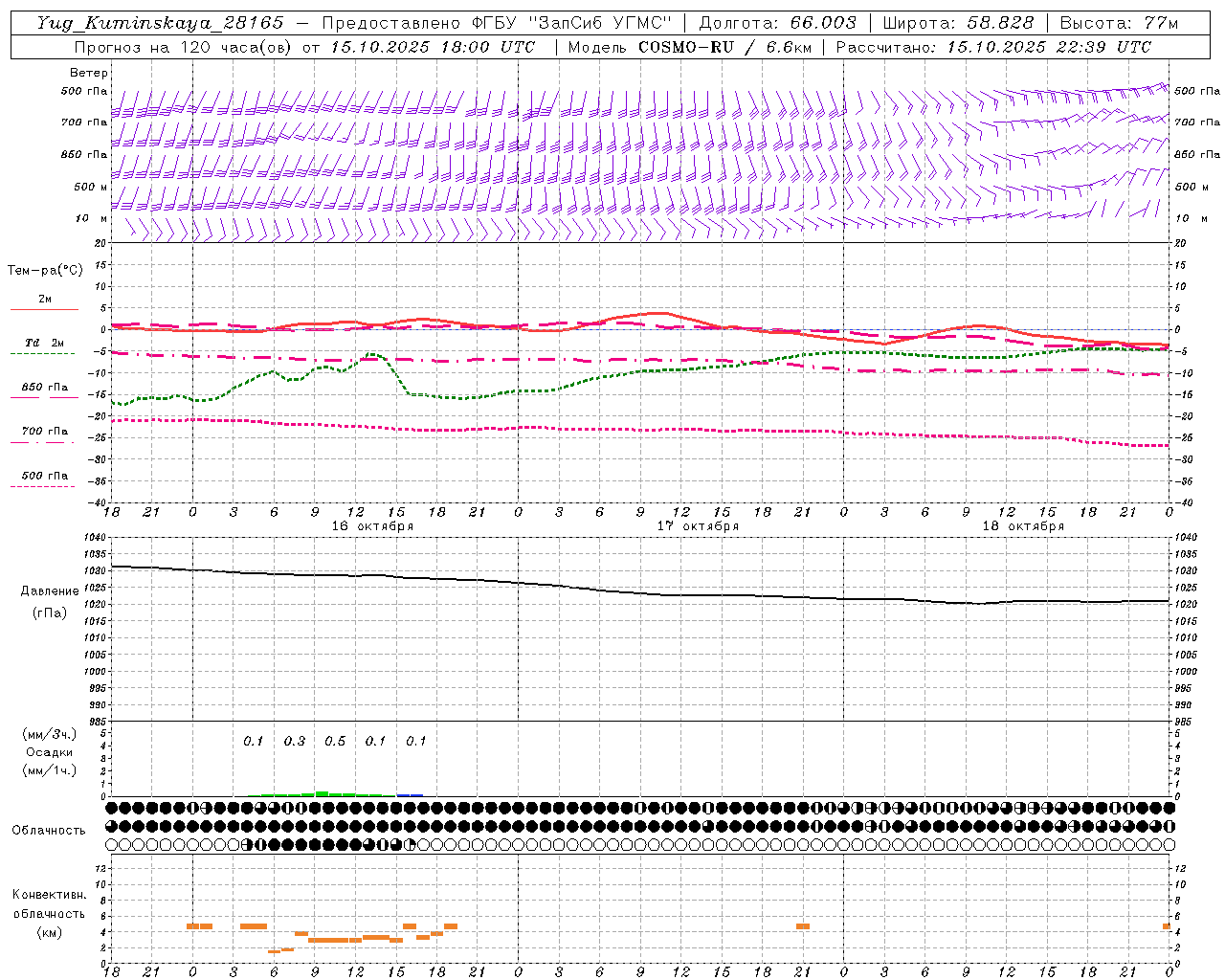
Task: Click the 16 октября date label
Action: point(372,526)
